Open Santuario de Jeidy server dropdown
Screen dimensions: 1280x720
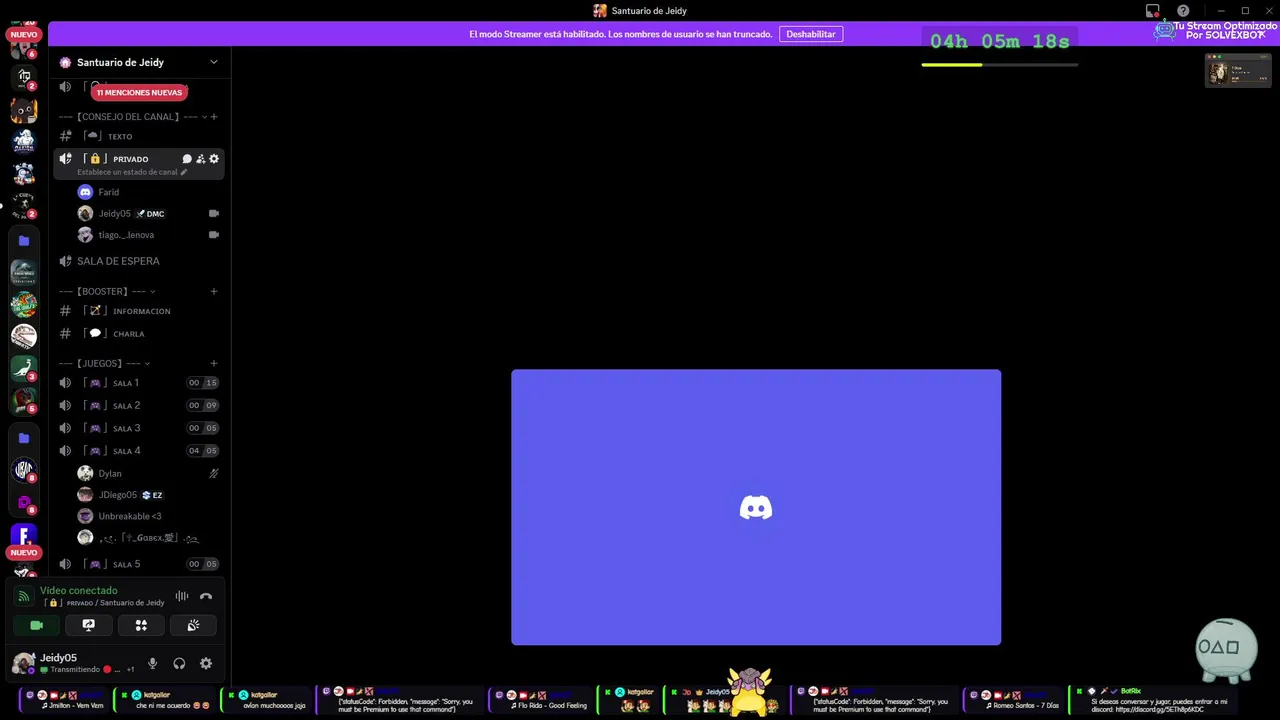pyautogui.click(x=213, y=62)
